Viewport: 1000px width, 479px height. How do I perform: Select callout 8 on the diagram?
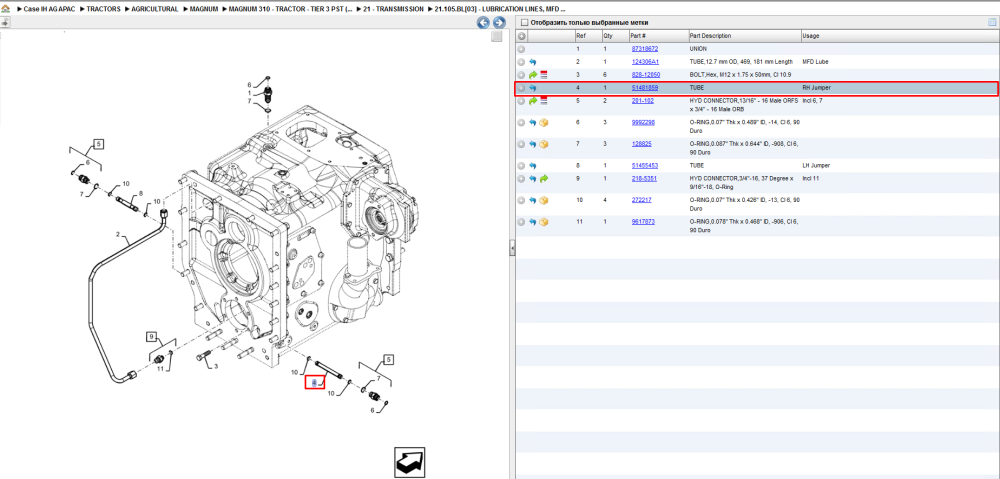coord(141,193)
